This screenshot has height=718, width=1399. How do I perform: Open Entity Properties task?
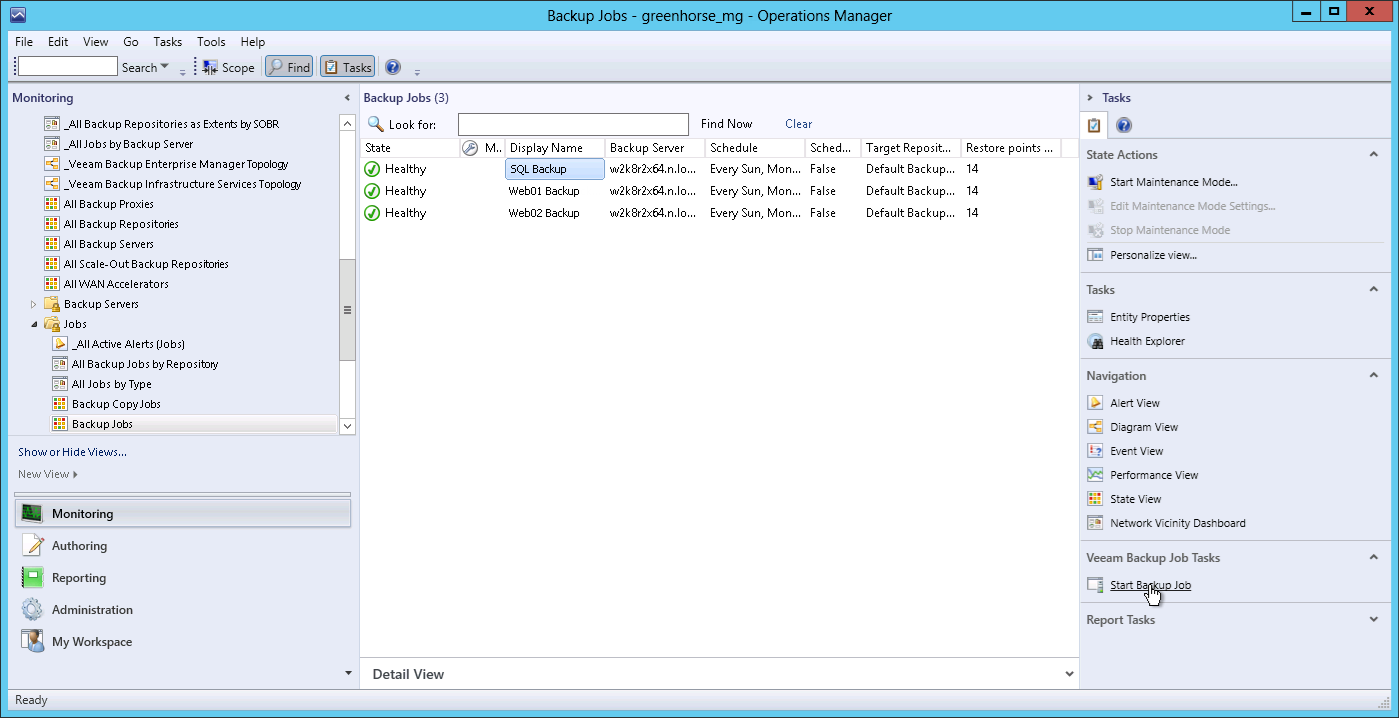[x=1150, y=317]
